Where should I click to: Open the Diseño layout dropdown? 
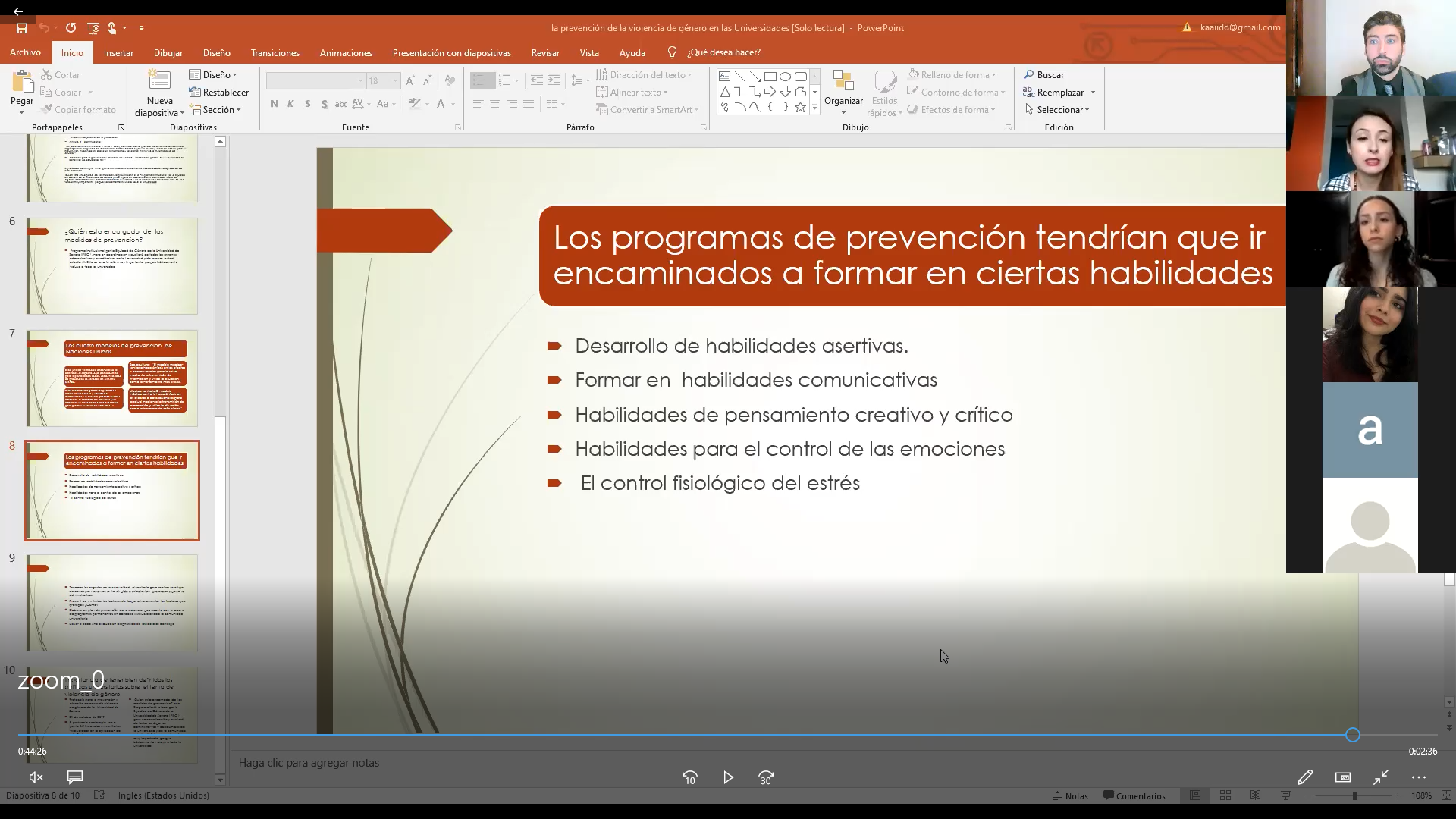[213, 75]
